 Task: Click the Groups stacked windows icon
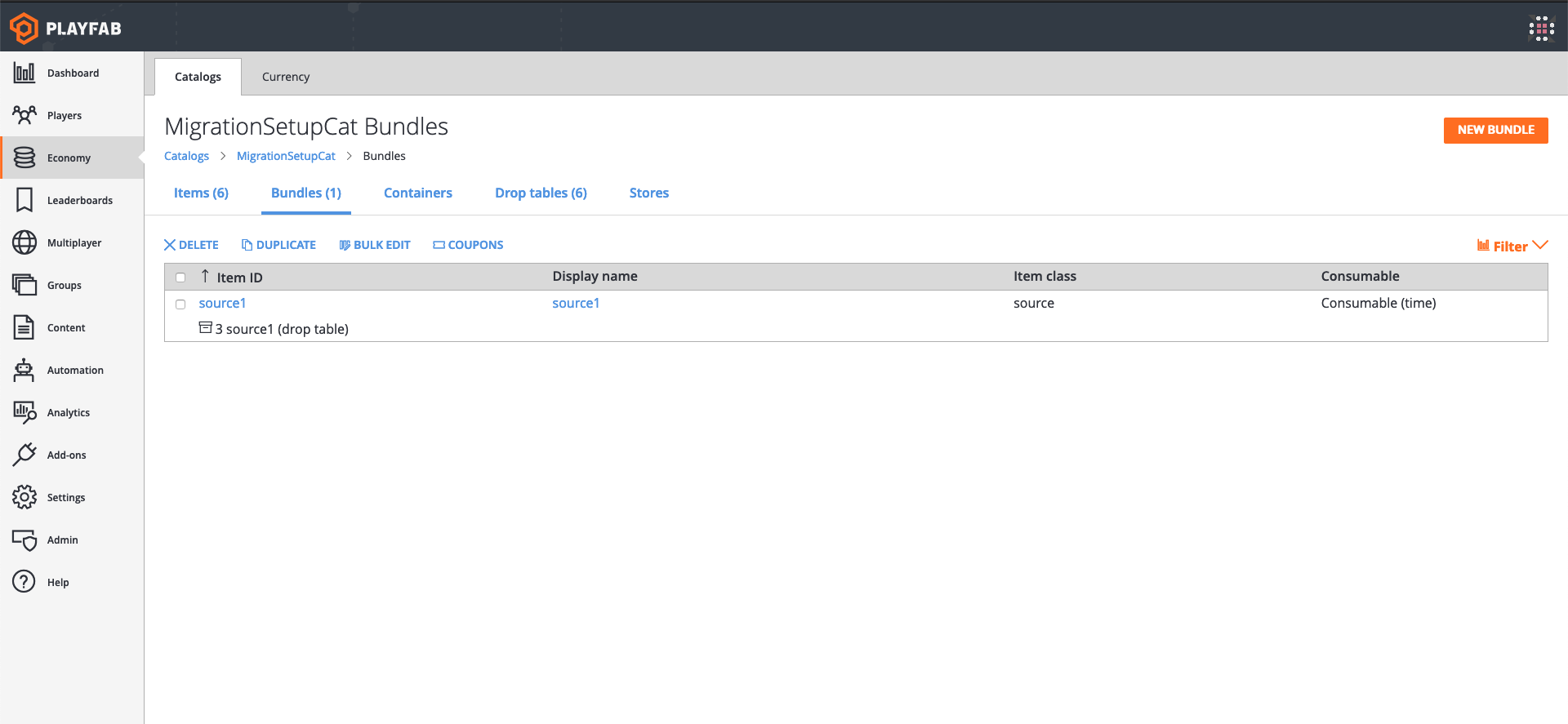coord(24,285)
